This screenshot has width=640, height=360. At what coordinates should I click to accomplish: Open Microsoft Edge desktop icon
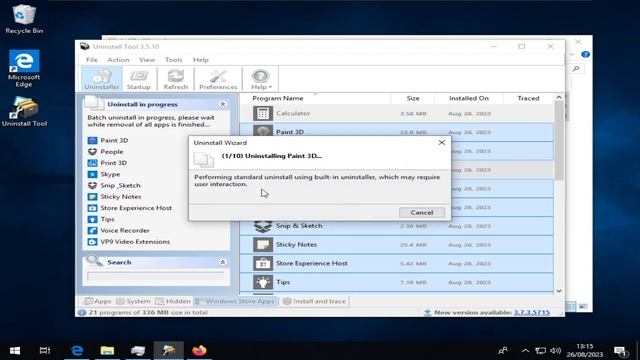pos(24,68)
